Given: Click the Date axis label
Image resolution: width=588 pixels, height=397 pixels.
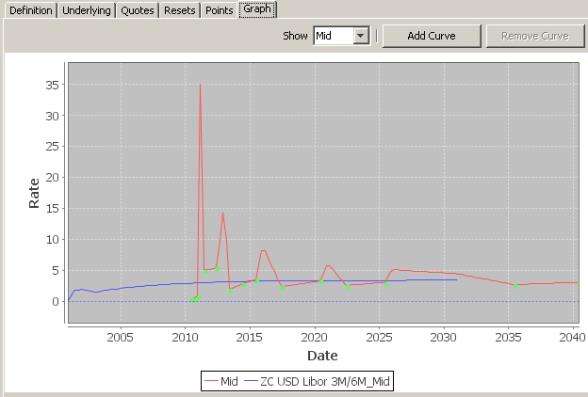Looking at the screenshot, I should pyautogui.click(x=322, y=355).
